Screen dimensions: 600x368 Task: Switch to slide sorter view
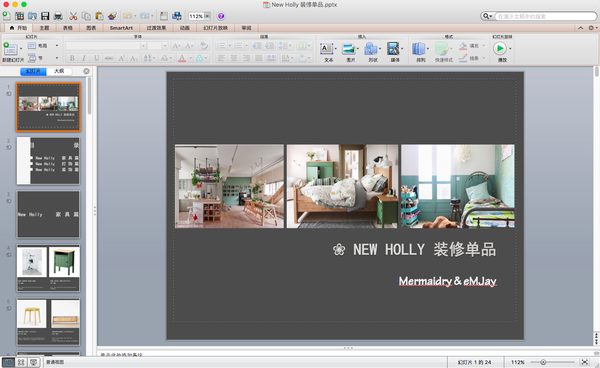(x=21, y=362)
